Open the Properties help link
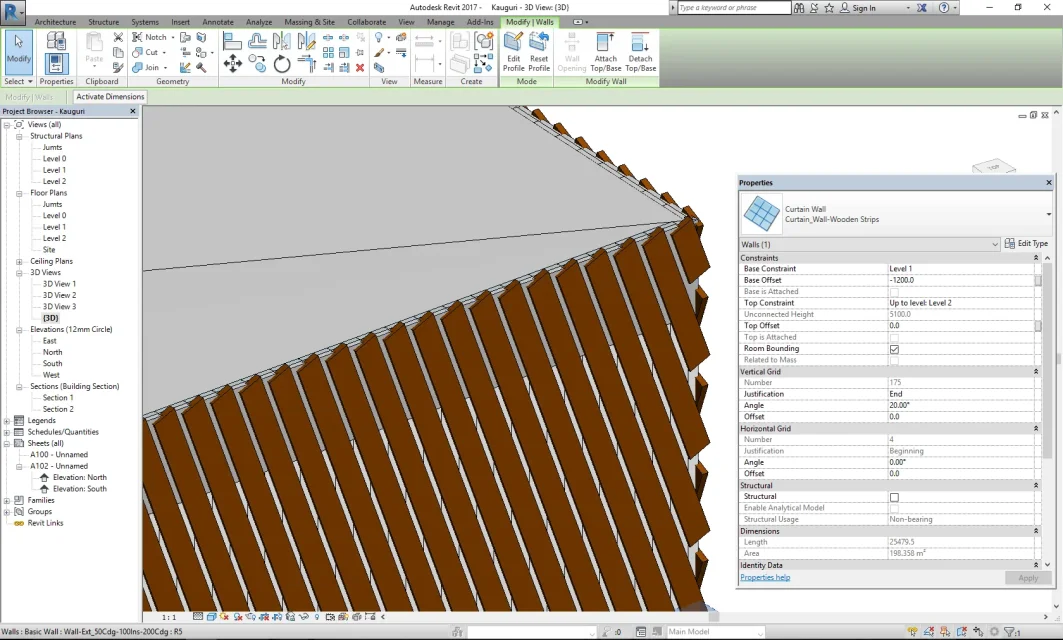This screenshot has width=1063, height=640. [x=765, y=578]
